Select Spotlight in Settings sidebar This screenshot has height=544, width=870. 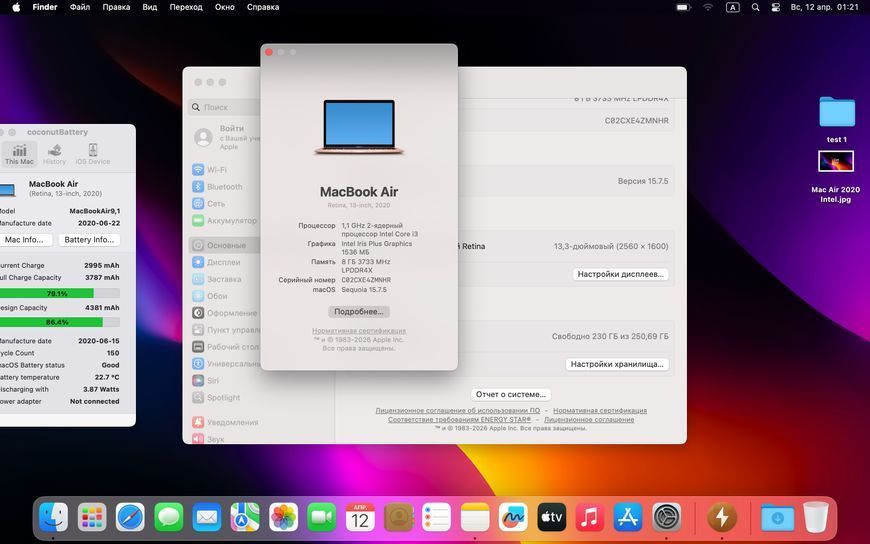pyautogui.click(x=225, y=397)
